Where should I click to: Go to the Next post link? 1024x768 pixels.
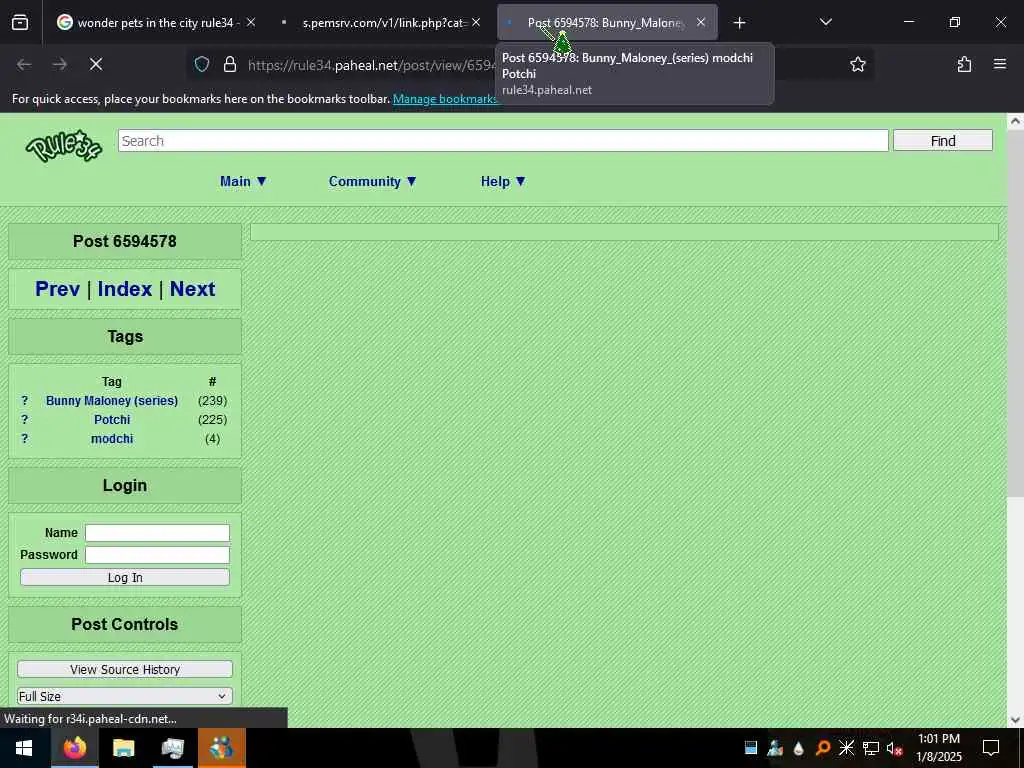click(x=192, y=289)
